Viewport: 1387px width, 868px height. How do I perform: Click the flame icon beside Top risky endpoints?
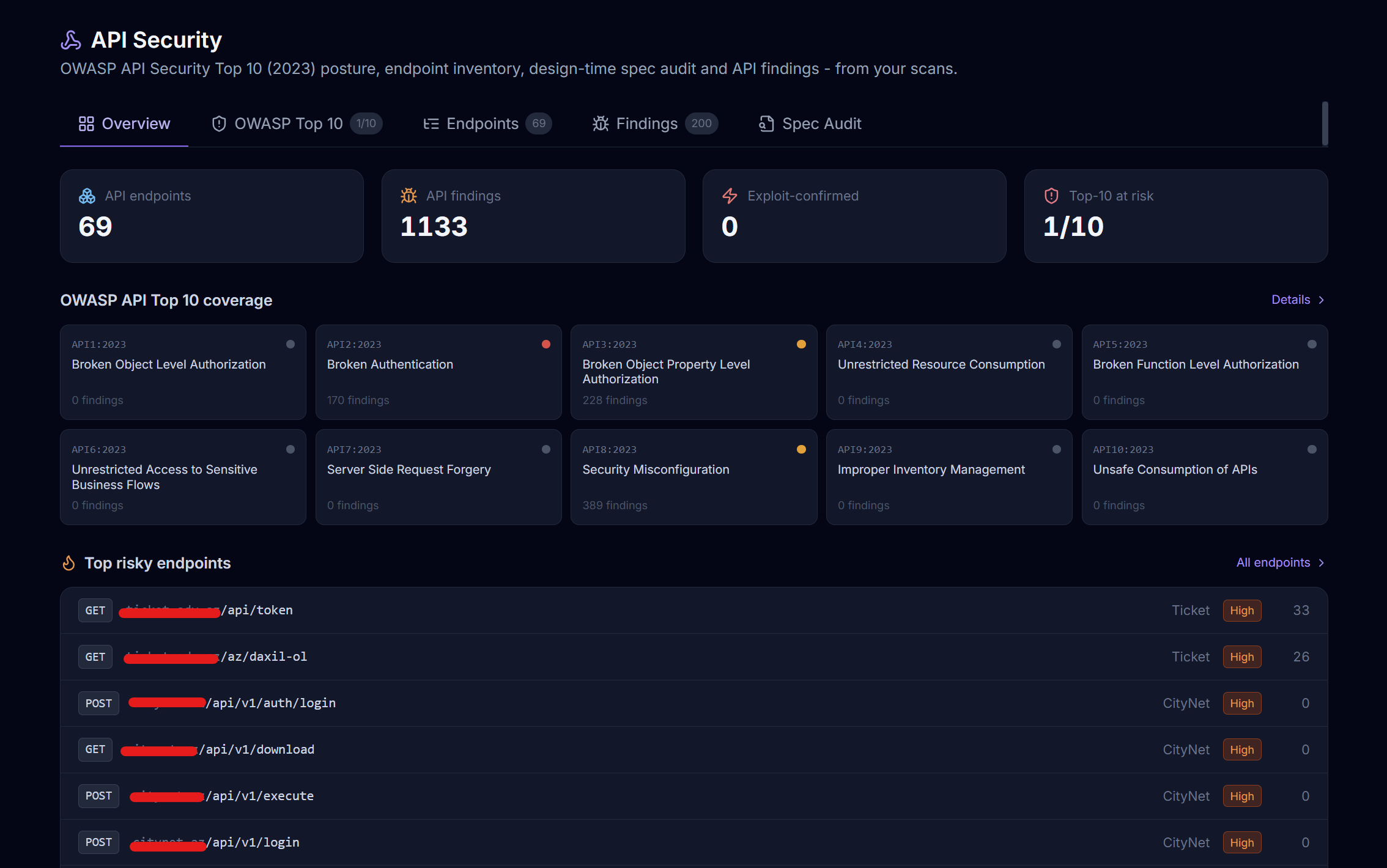(69, 563)
